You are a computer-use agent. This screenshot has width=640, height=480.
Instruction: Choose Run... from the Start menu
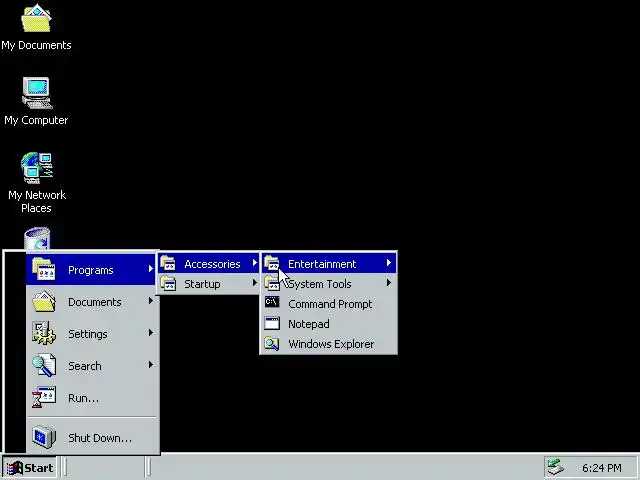pos(91,398)
